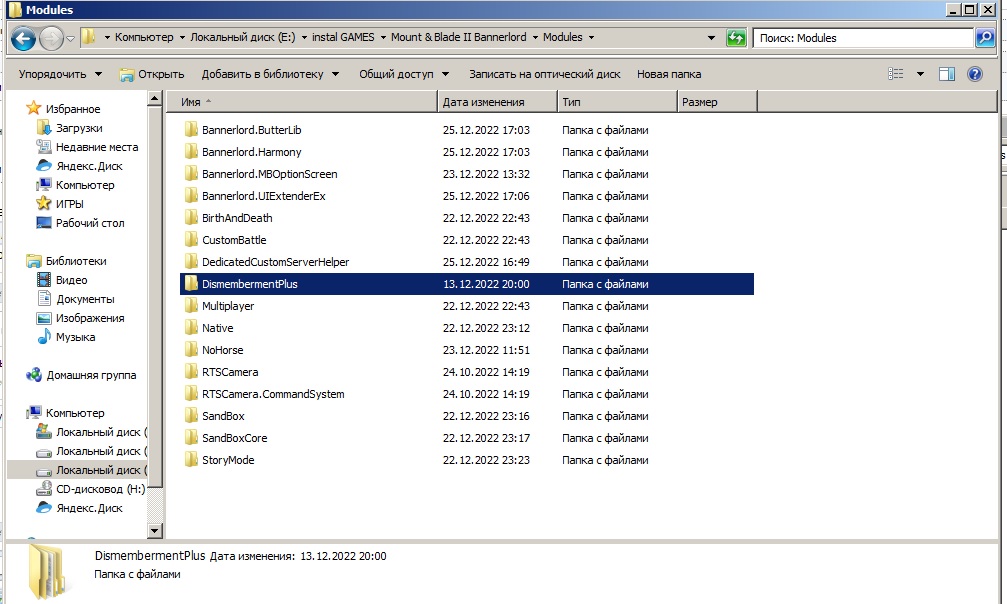The height and width of the screenshot is (604, 1007).
Task: Open the Упорядочить menu
Action: 60,74
